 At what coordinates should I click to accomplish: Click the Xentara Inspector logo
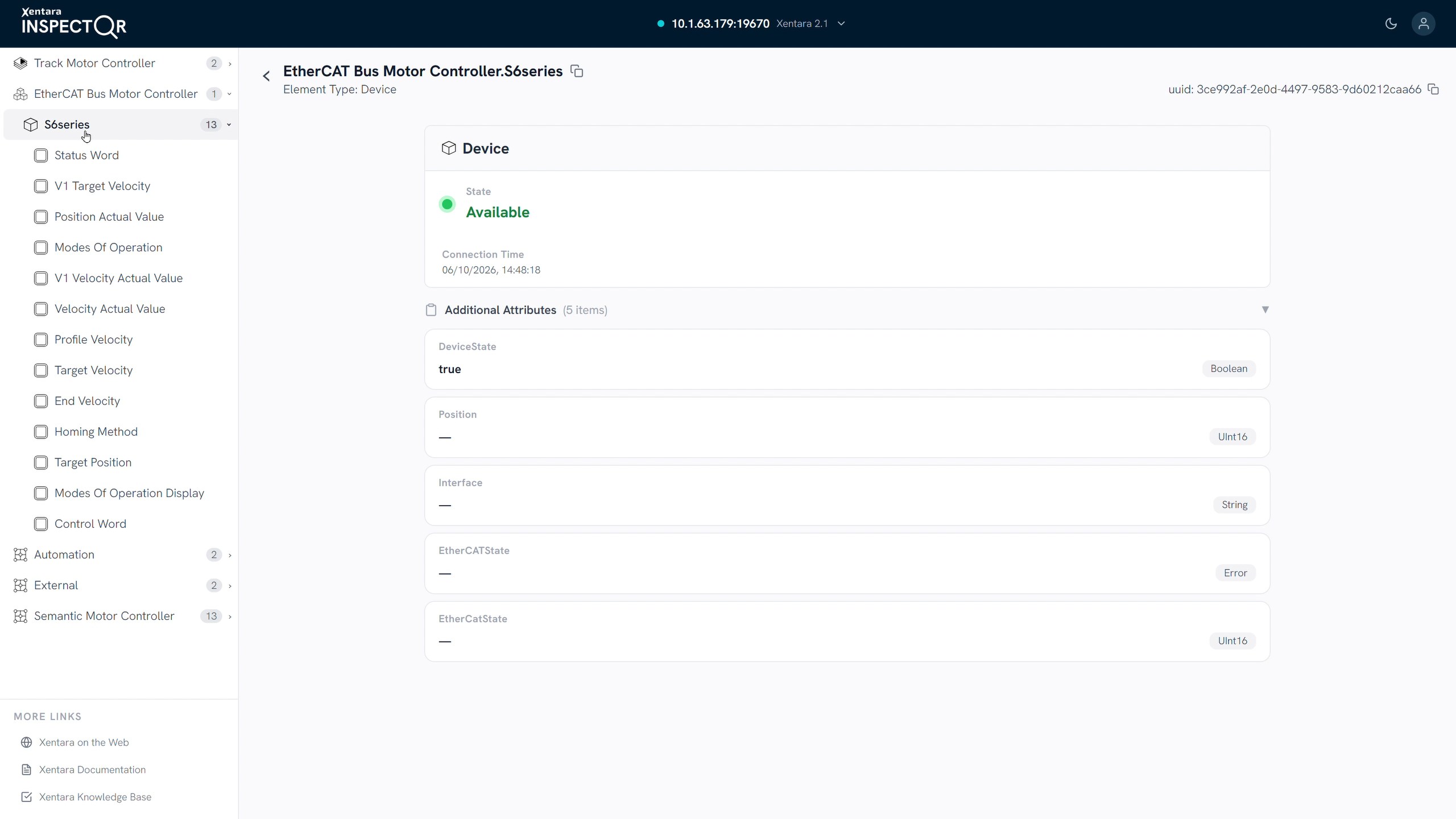pyautogui.click(x=74, y=23)
